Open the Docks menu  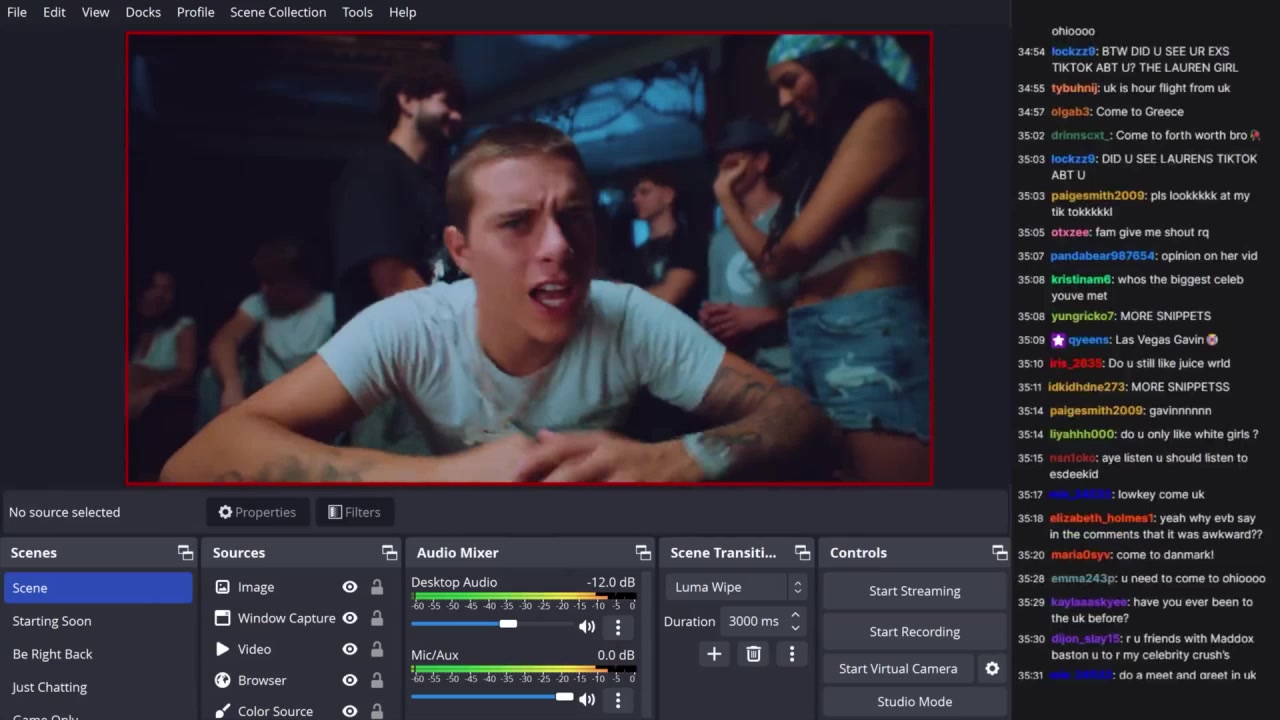[x=143, y=12]
